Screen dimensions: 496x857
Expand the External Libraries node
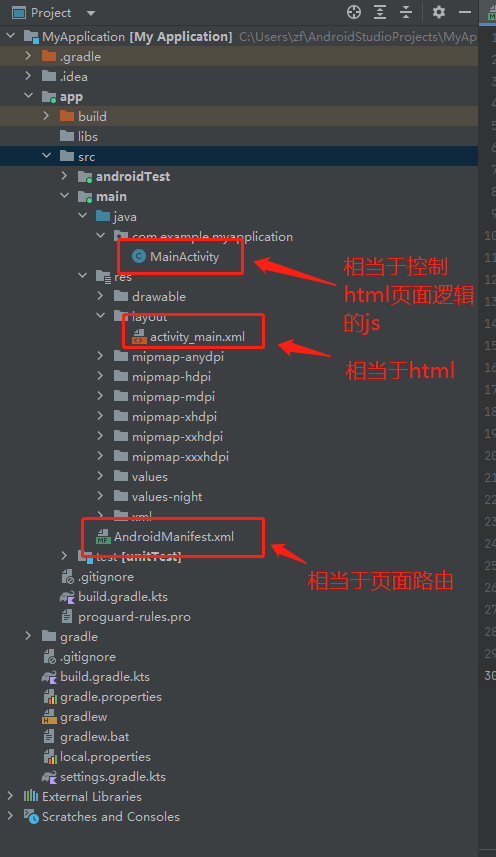click(10, 796)
